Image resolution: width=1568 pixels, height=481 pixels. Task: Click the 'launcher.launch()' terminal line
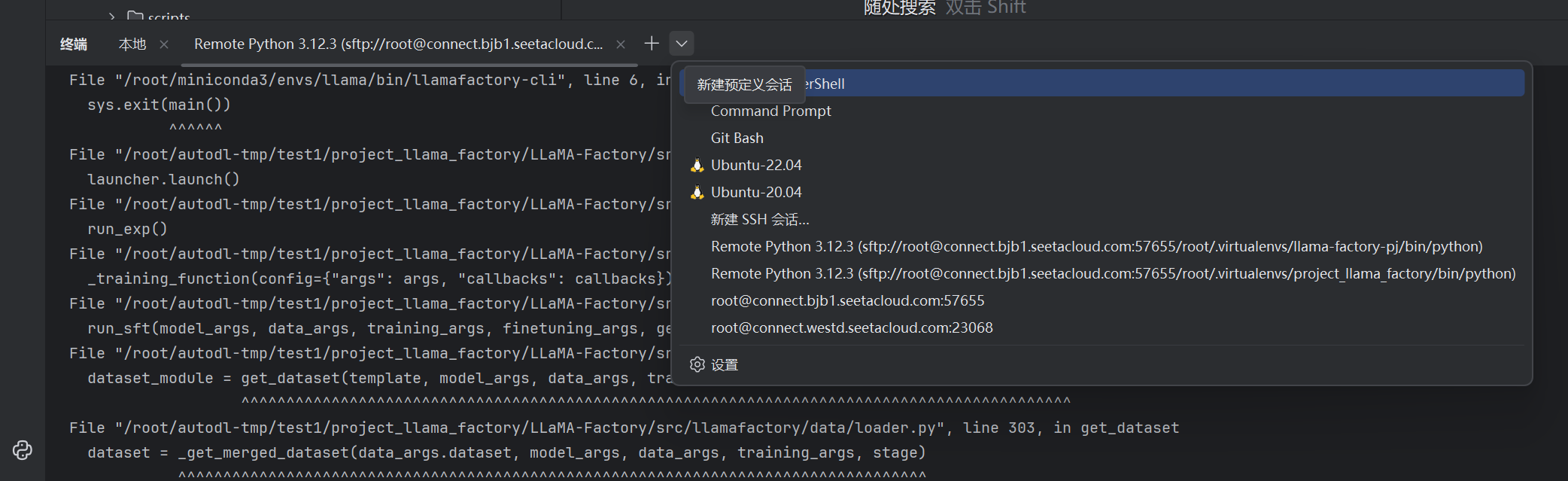pyautogui.click(x=163, y=179)
